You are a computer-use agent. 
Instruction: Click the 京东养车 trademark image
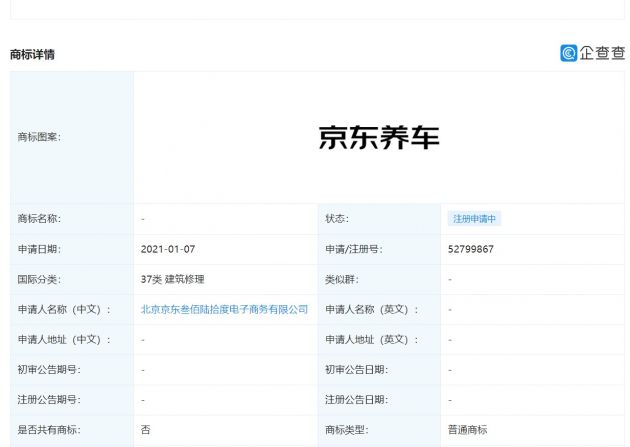pyautogui.click(x=379, y=137)
